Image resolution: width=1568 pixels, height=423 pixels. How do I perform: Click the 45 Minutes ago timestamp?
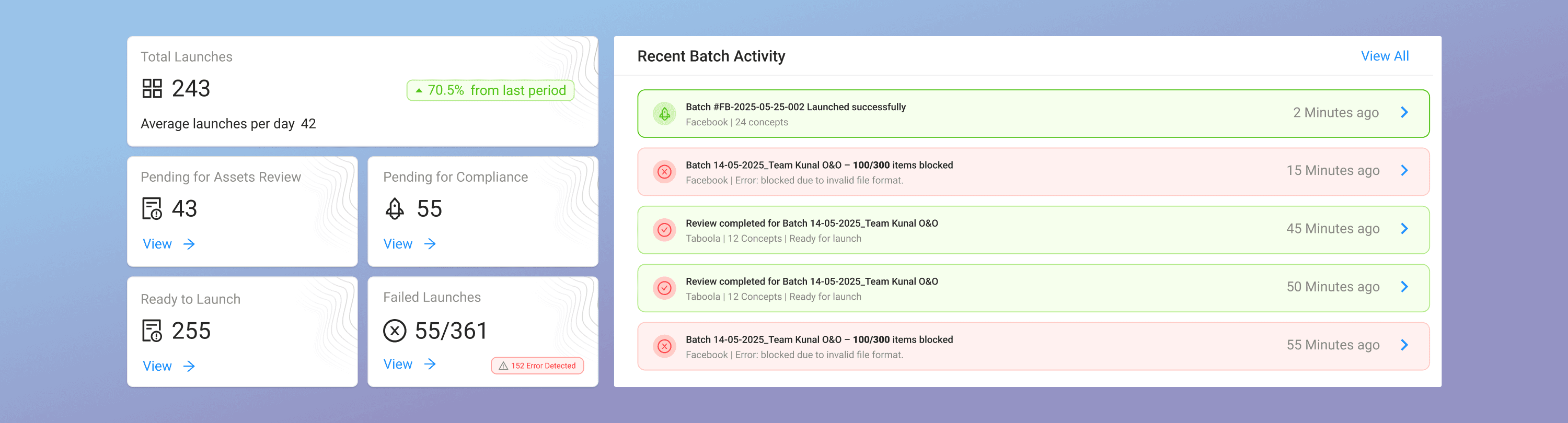(1332, 229)
